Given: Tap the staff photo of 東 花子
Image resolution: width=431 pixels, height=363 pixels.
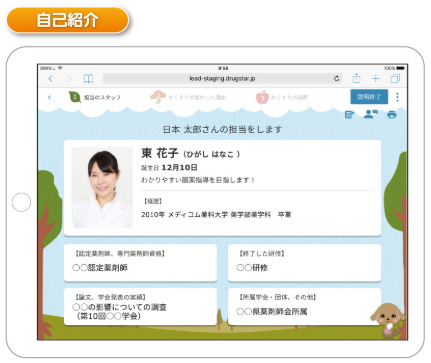Looking at the screenshot, I should point(102,188).
